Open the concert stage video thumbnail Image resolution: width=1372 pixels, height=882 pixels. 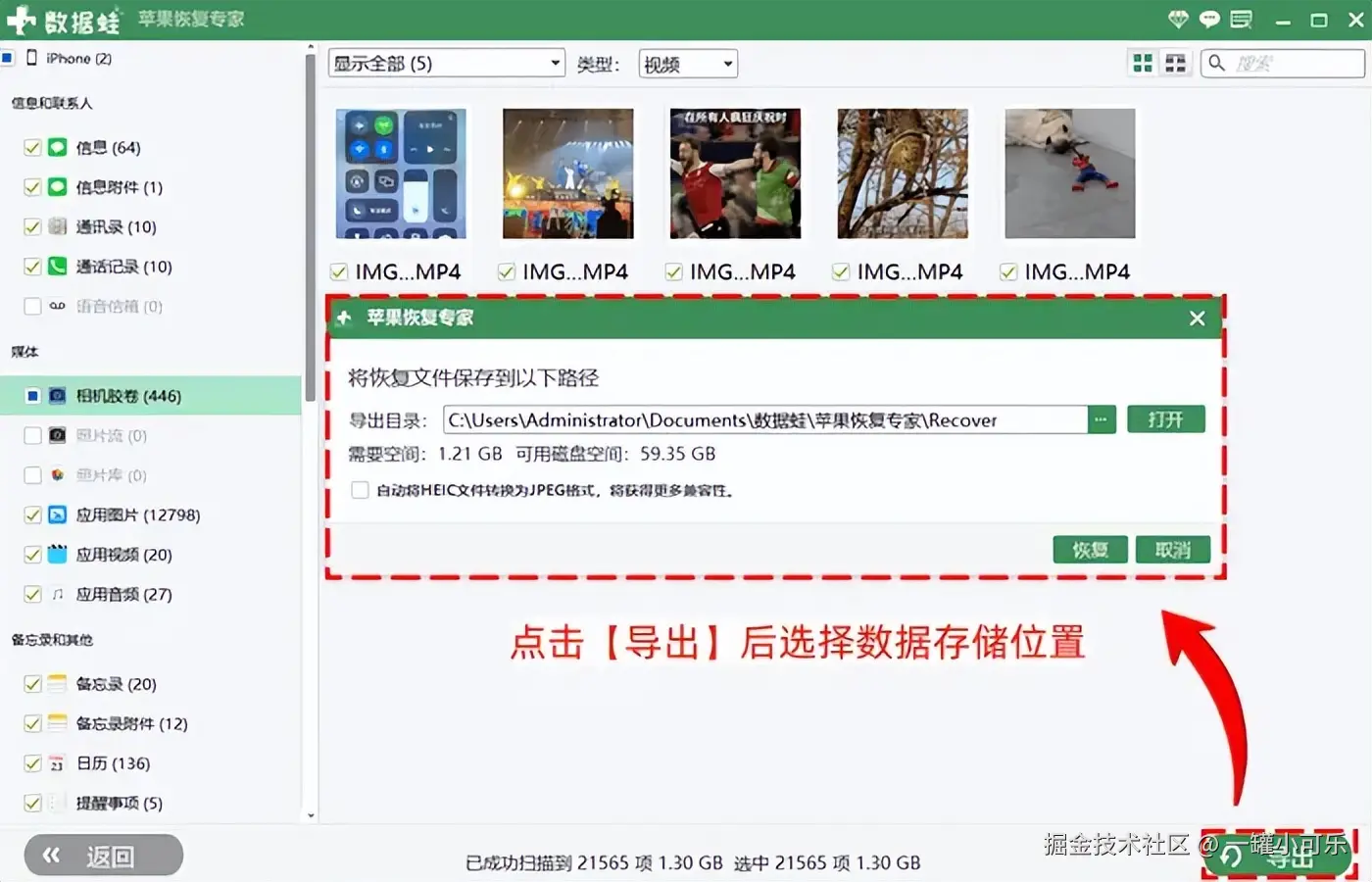568,173
